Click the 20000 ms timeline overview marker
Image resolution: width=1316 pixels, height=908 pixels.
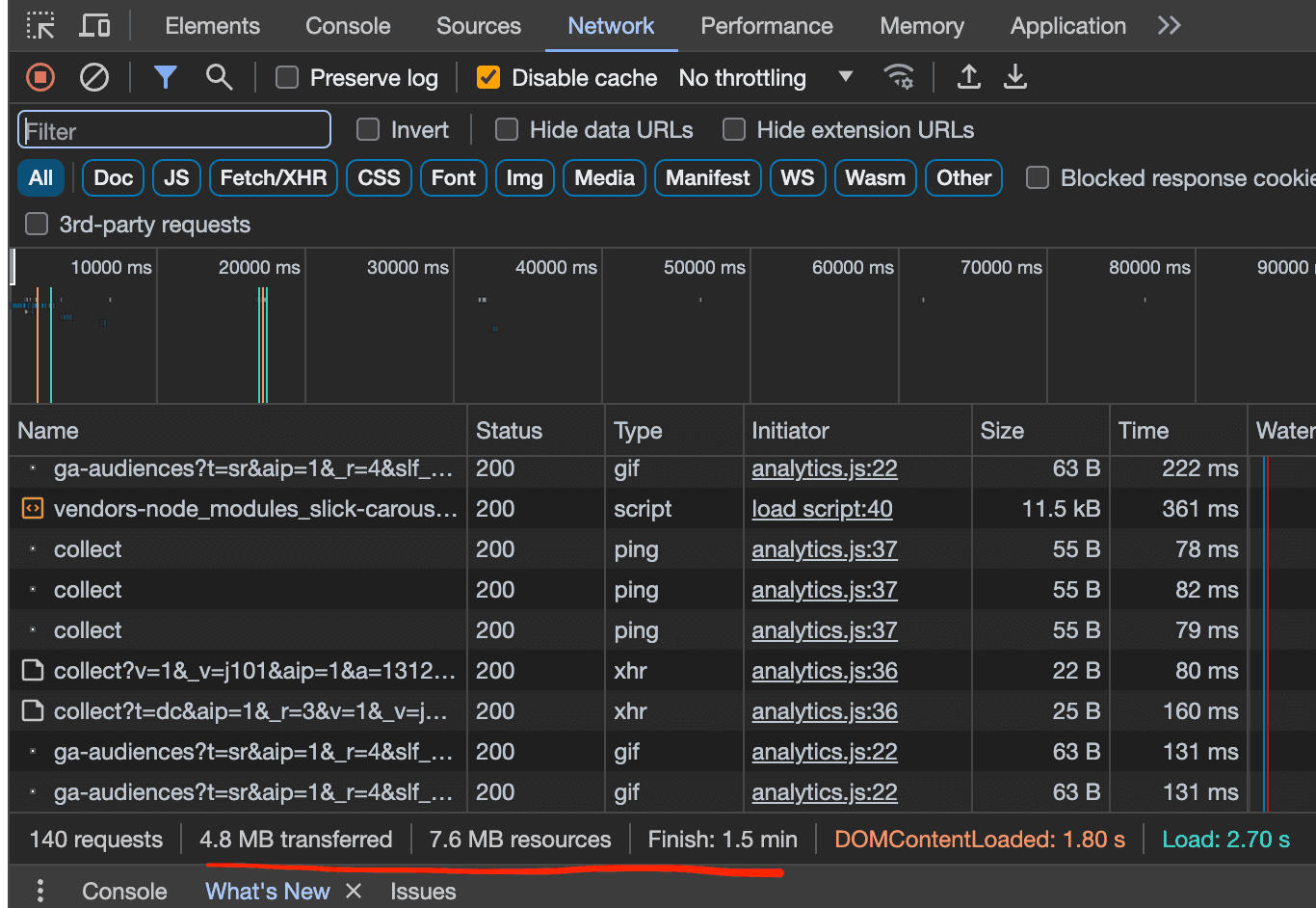pyautogui.click(x=259, y=267)
